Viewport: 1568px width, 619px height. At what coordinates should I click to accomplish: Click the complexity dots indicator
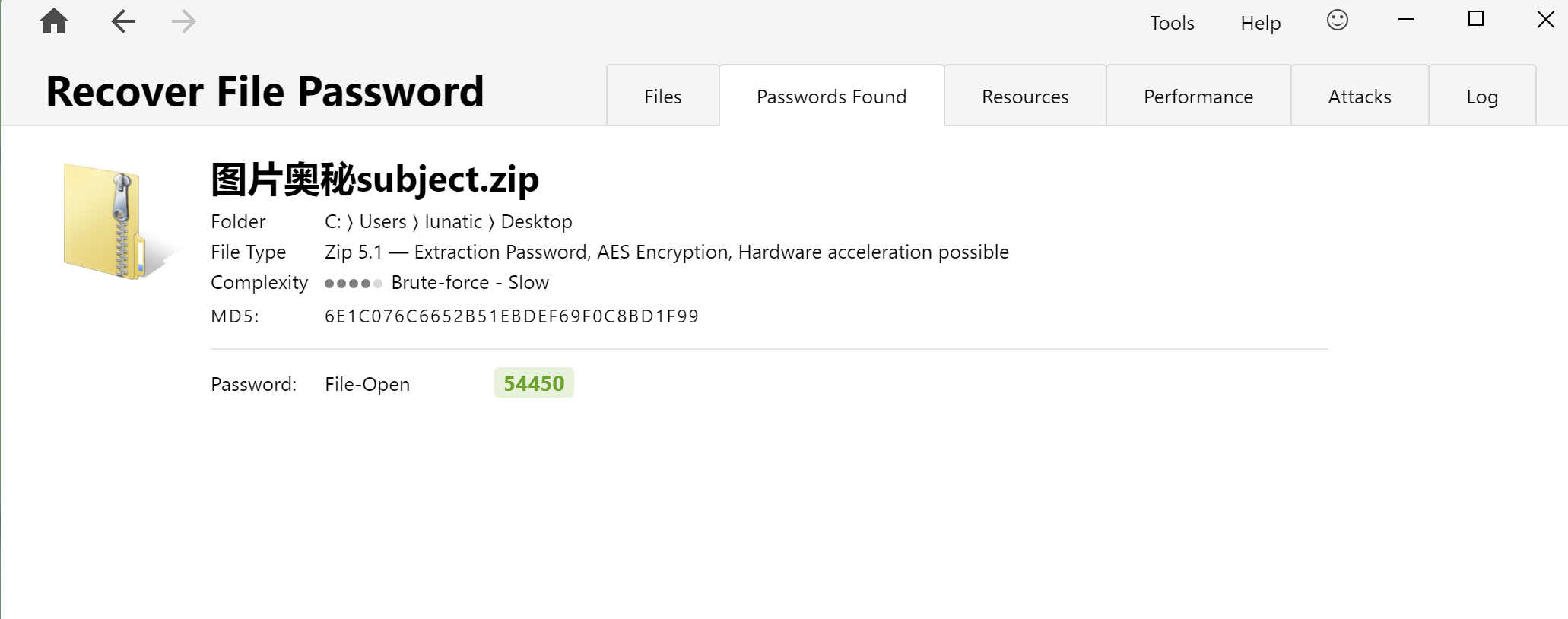(x=353, y=284)
